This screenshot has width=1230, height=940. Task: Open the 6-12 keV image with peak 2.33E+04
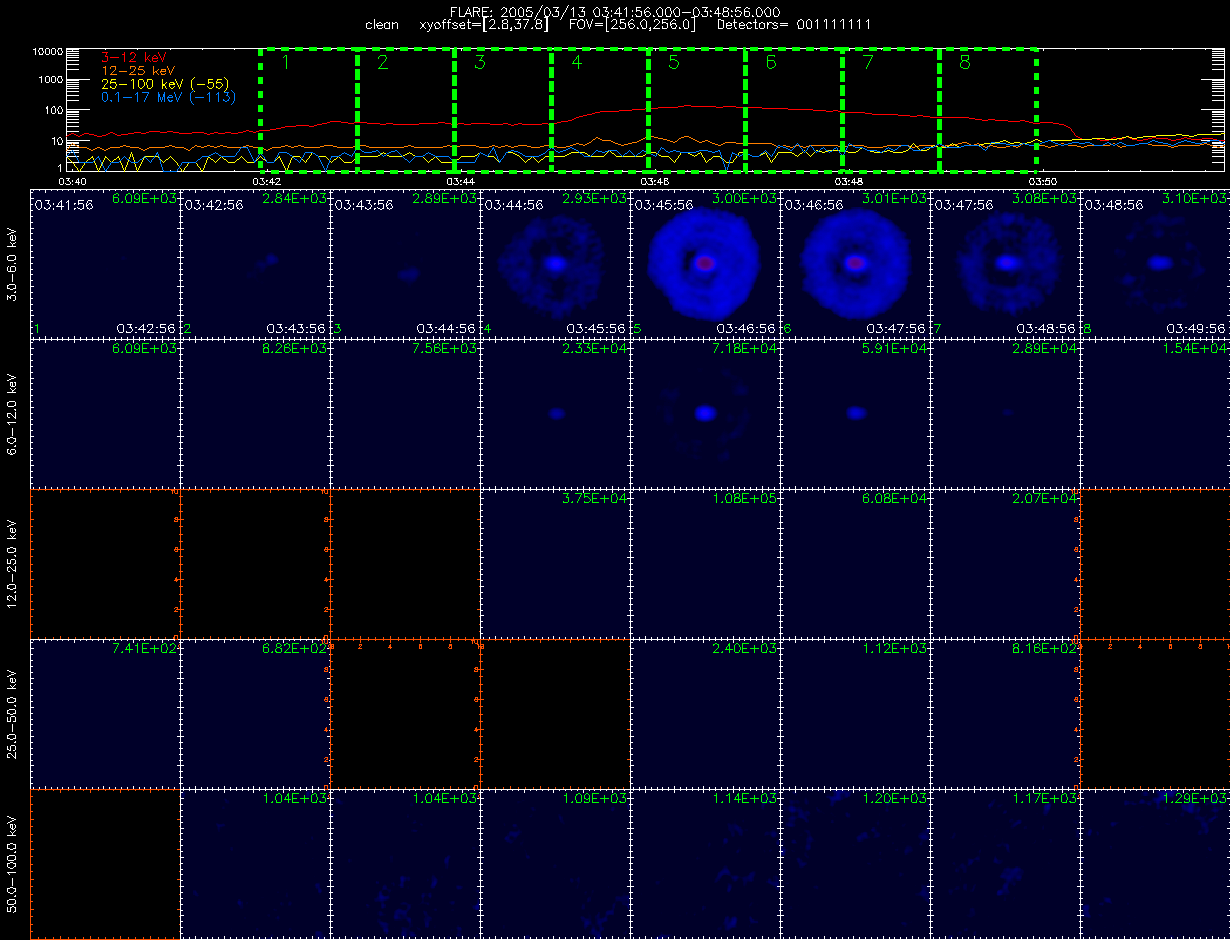coord(555,413)
